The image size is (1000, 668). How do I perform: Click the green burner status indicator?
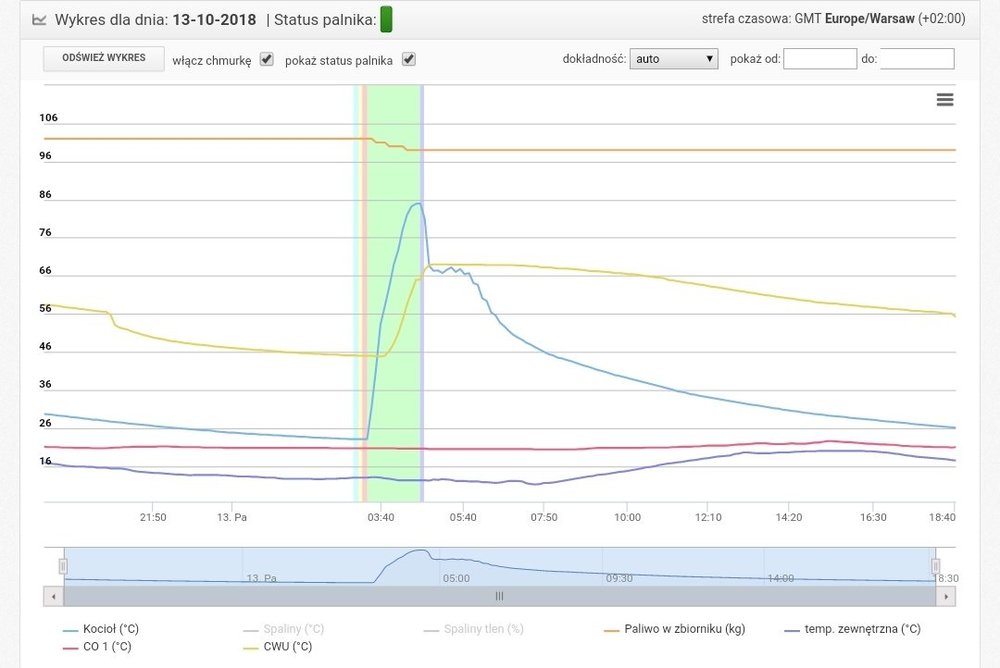click(x=387, y=19)
